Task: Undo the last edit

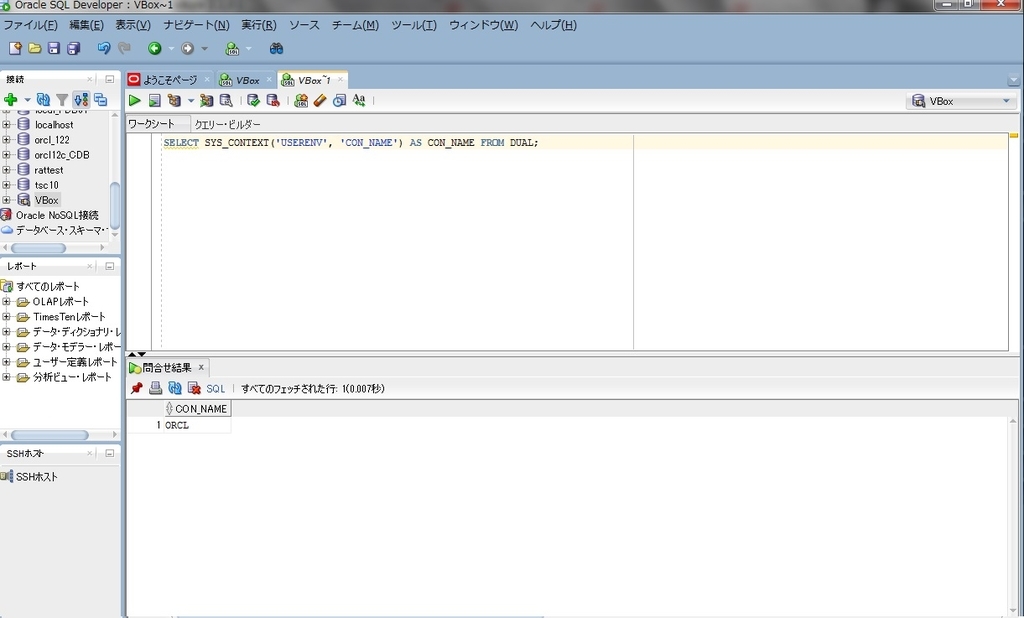Action: 103,48
